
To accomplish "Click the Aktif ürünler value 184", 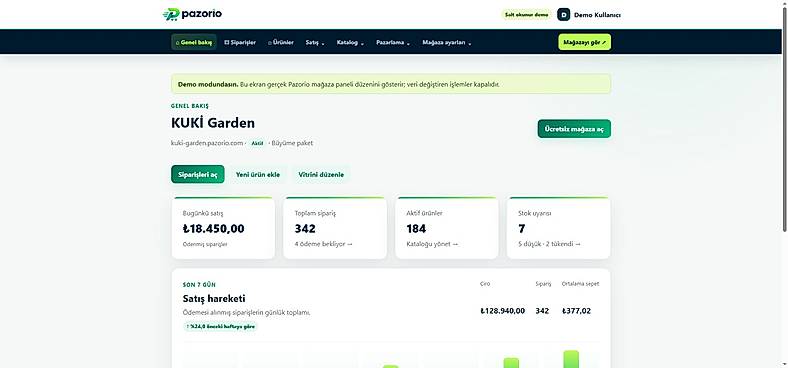I will coord(416,229).
